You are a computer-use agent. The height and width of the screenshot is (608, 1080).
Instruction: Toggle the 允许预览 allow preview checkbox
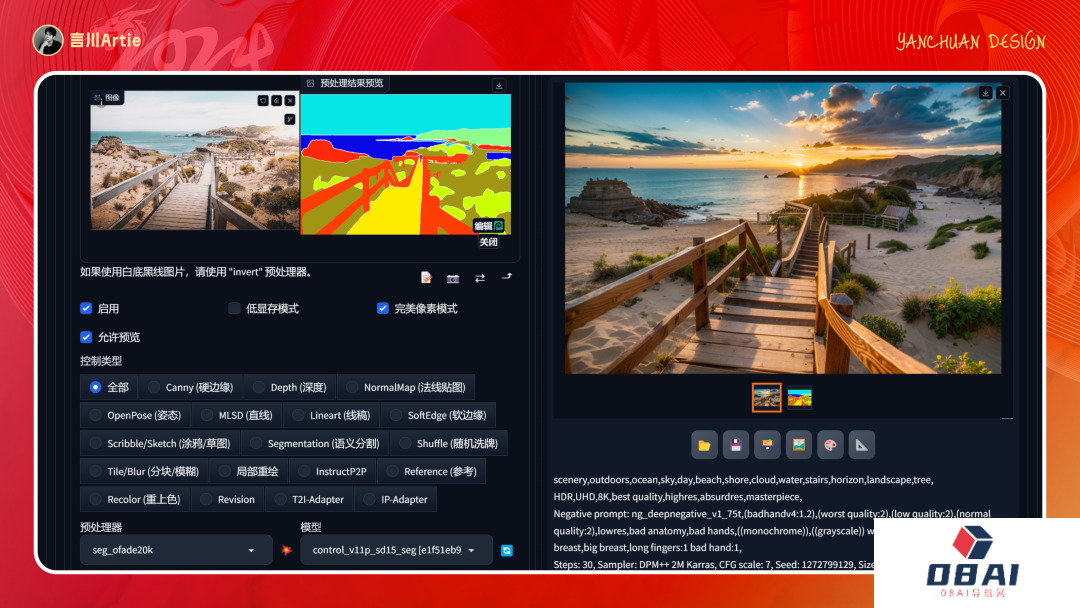pyautogui.click(x=86, y=337)
